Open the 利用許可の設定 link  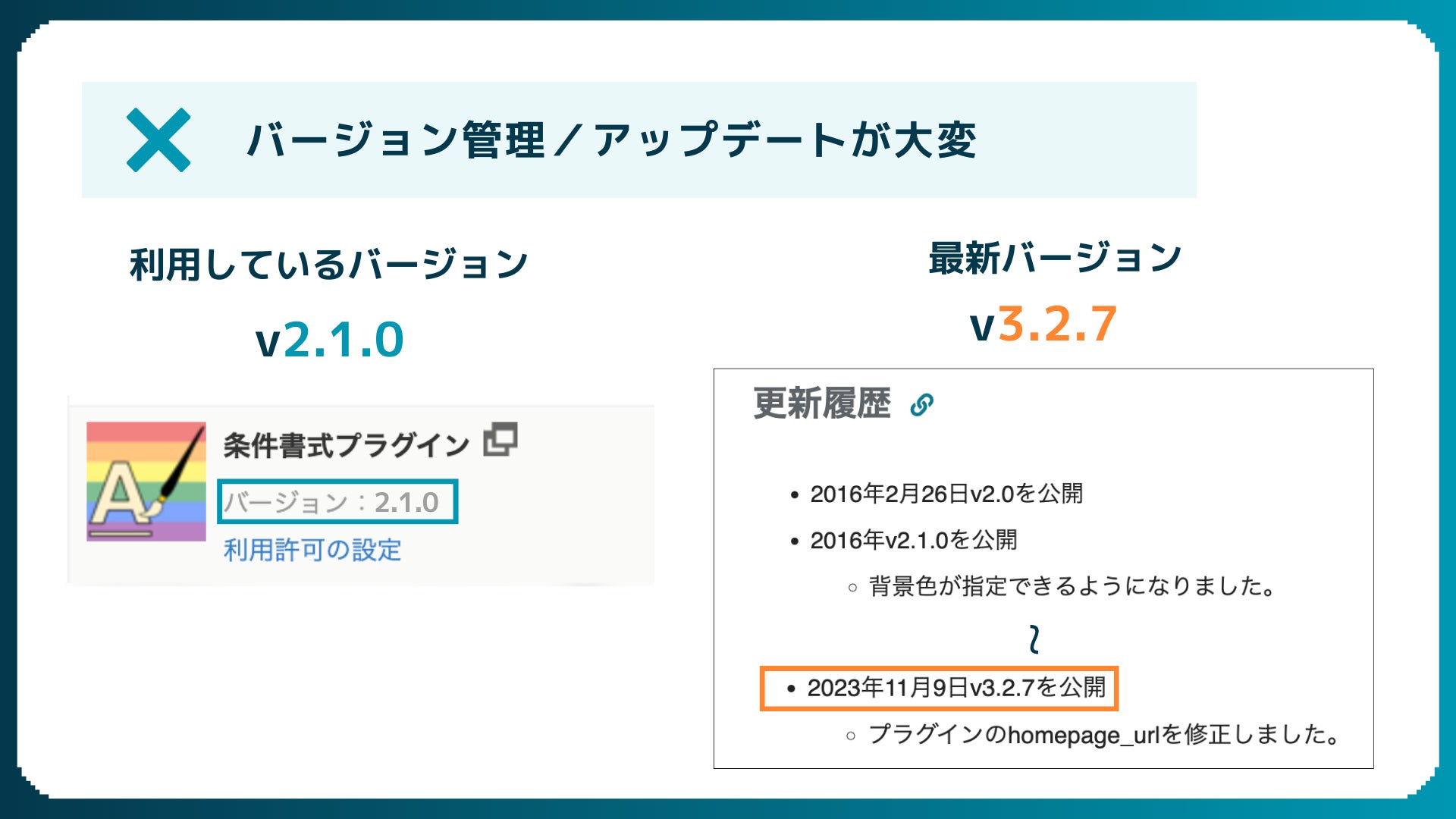312,550
